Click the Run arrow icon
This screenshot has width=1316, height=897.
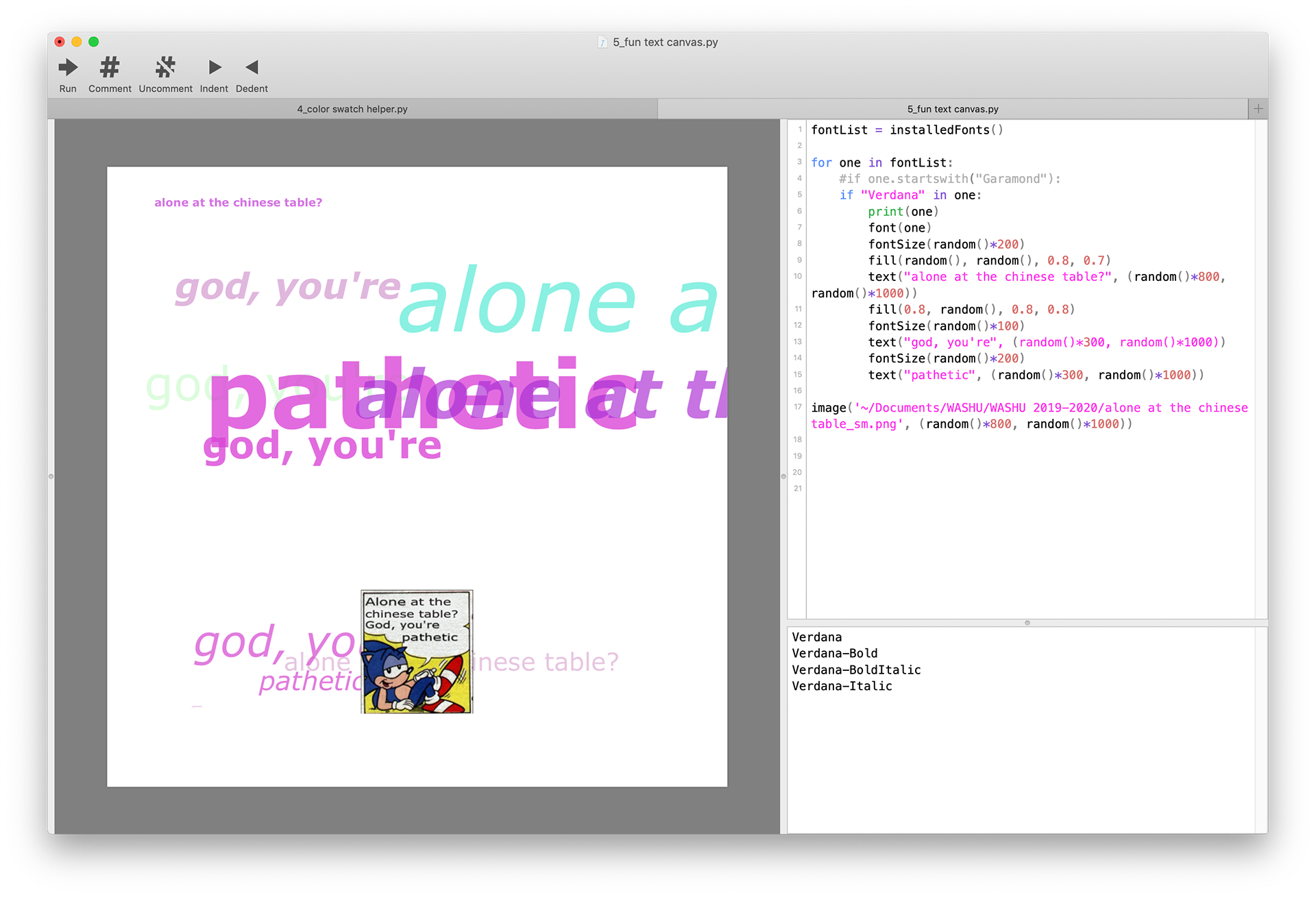click(x=68, y=67)
